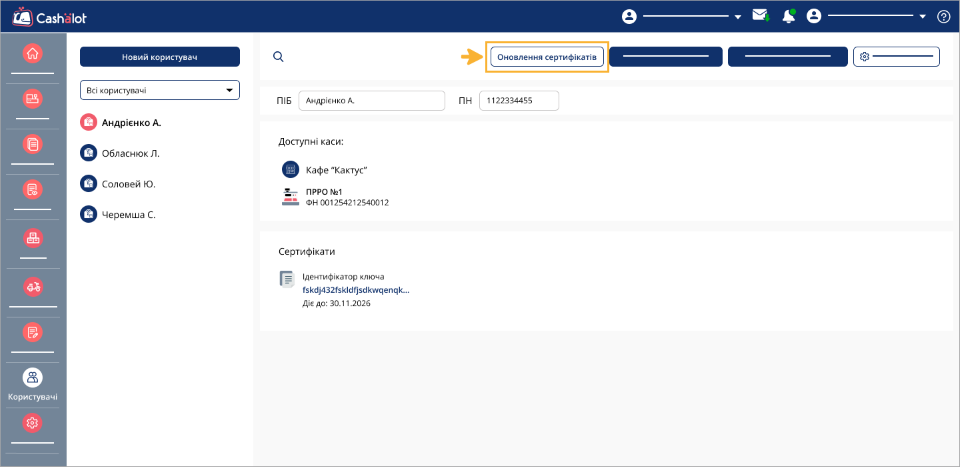Open the help question-mark icon
960x467 pixels.
[x=943, y=17]
